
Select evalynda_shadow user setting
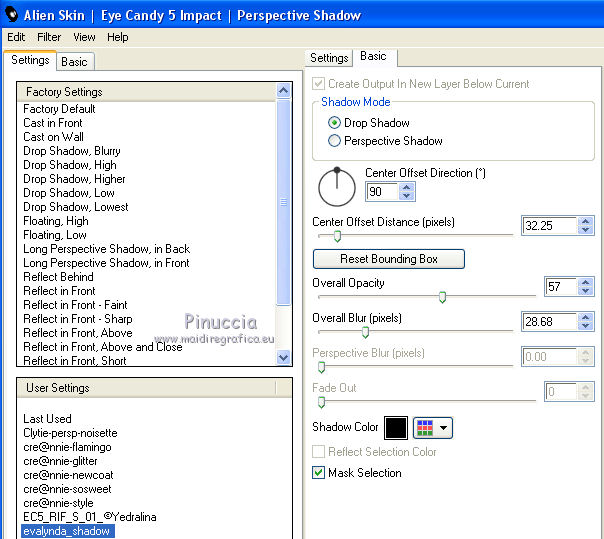pos(67,531)
